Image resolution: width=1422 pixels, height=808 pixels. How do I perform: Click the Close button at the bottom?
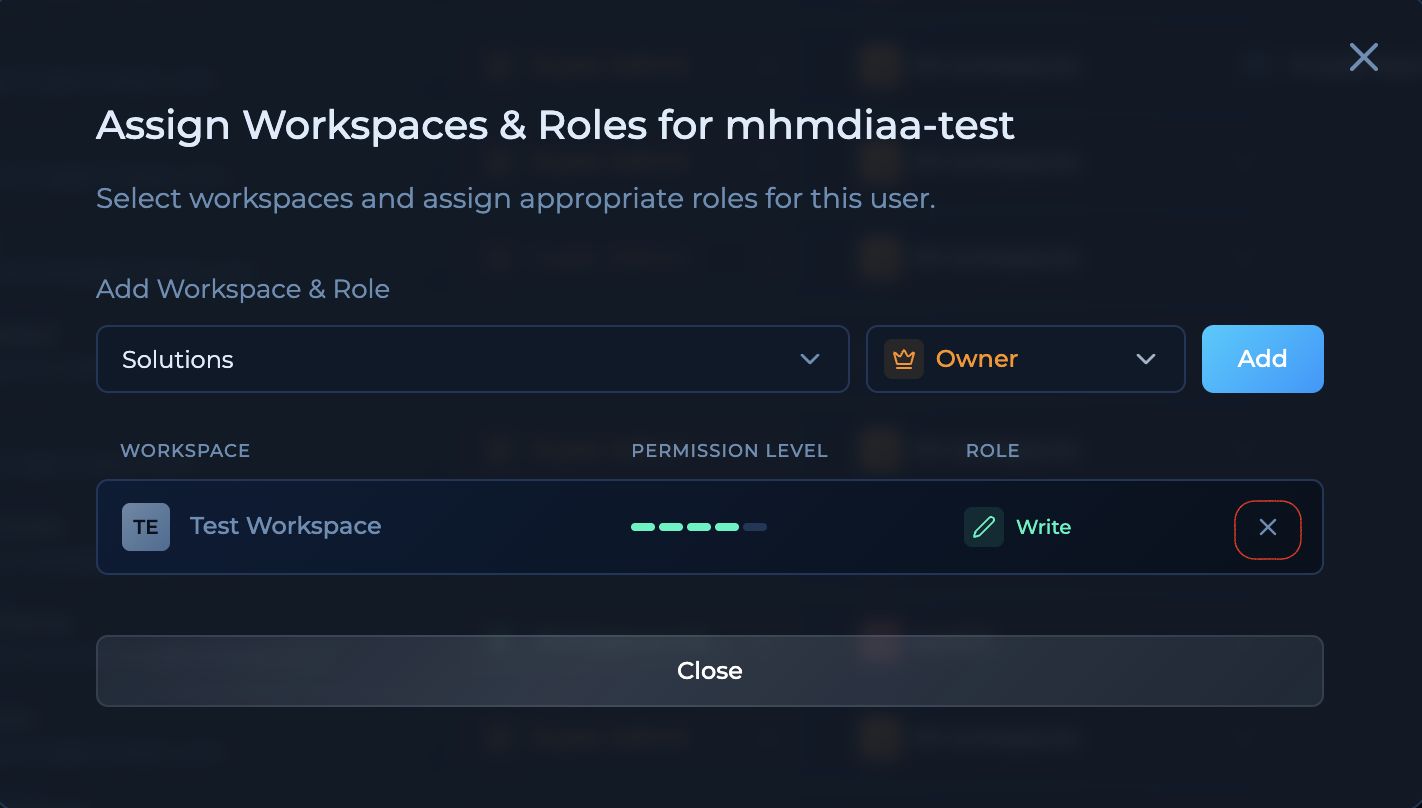click(x=710, y=671)
